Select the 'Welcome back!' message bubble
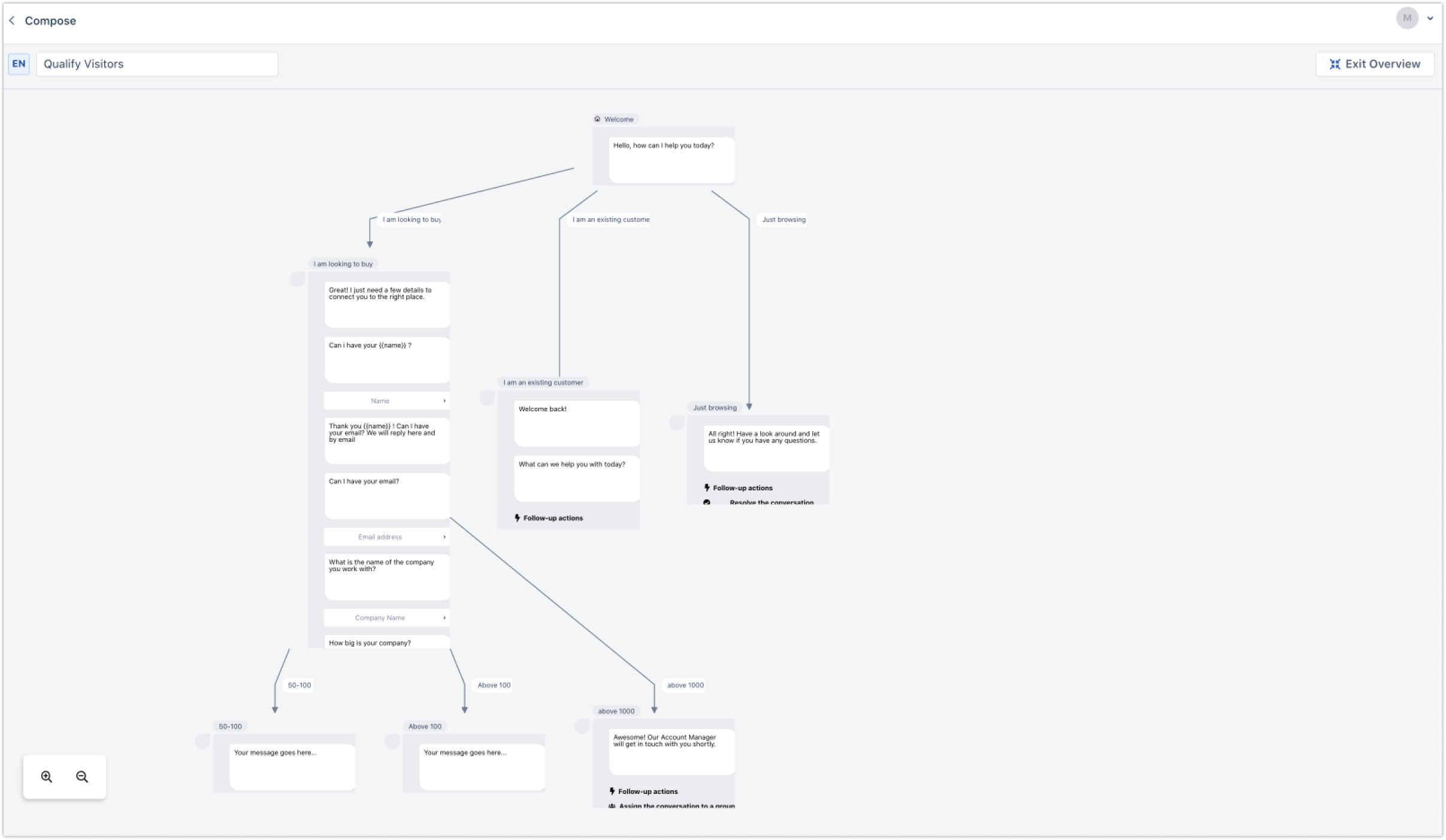Viewport: 1446px width, 840px height. pos(576,423)
